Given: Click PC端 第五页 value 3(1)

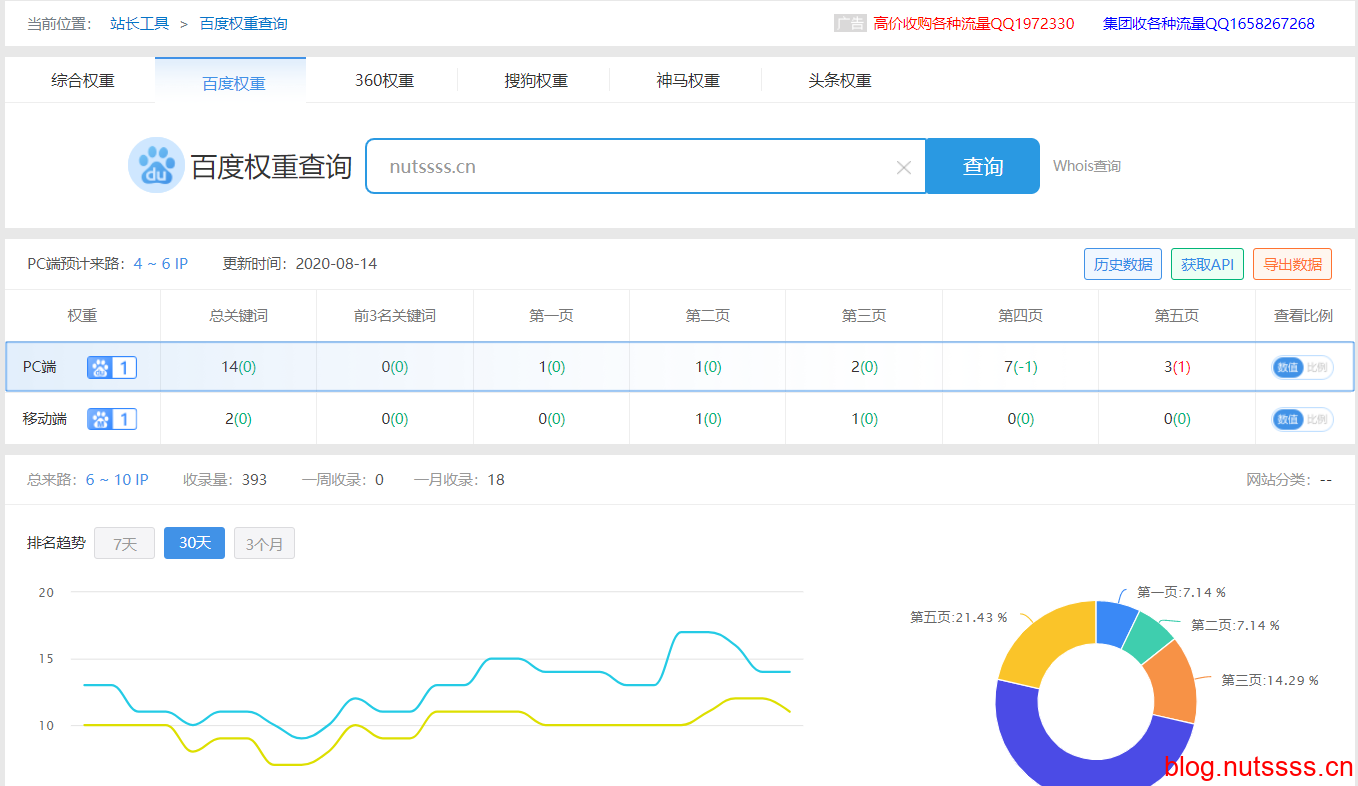Looking at the screenshot, I should [x=1177, y=367].
